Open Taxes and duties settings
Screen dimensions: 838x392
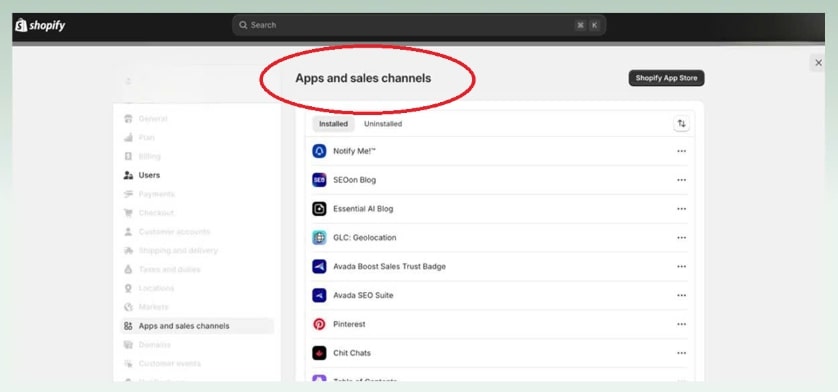click(x=169, y=270)
